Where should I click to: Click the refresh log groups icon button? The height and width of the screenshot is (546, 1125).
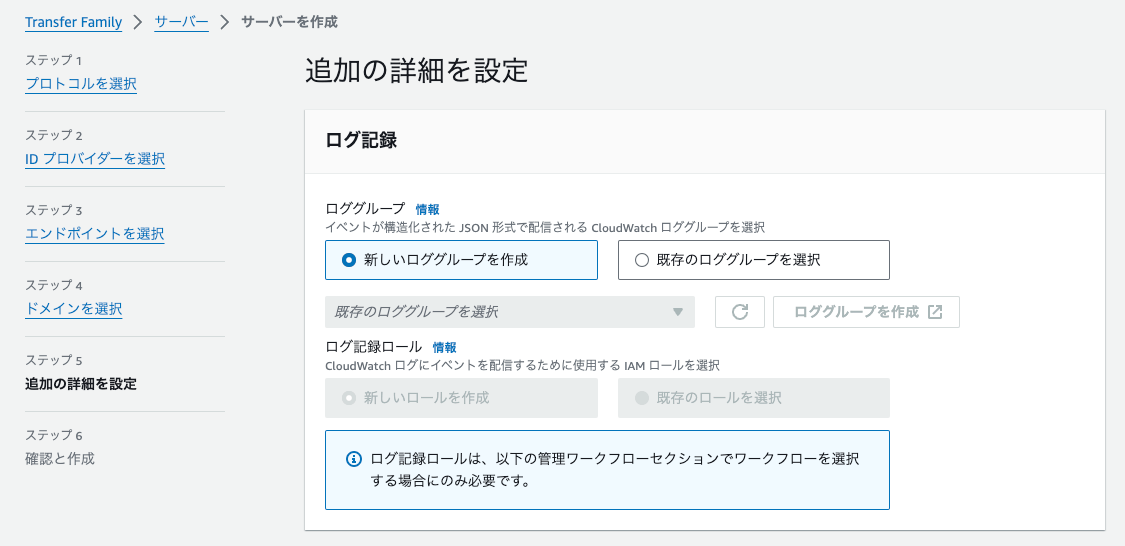coord(740,312)
